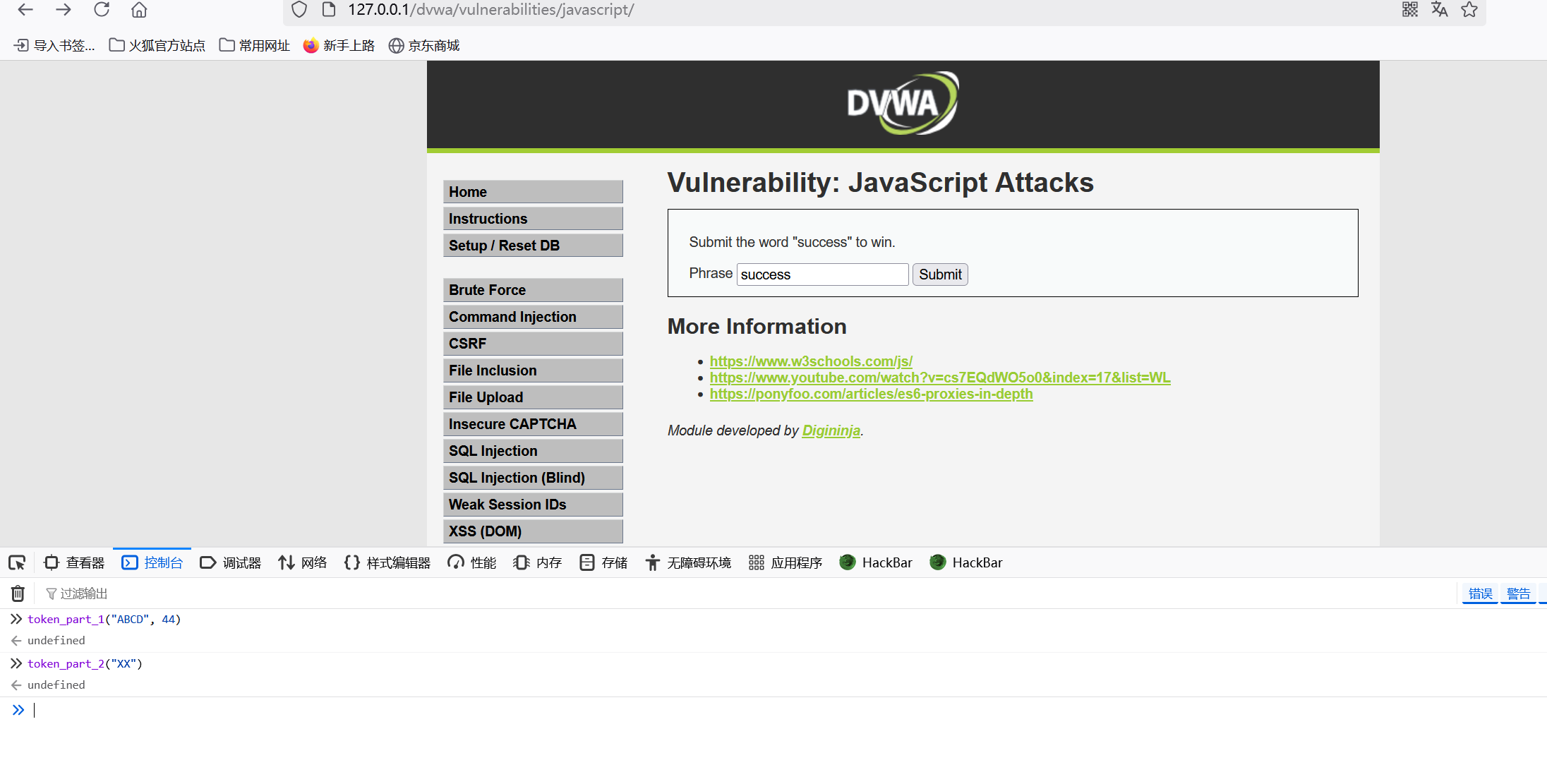Click the bookmark star icon
This screenshot has height=784, width=1547.
click(x=1469, y=10)
